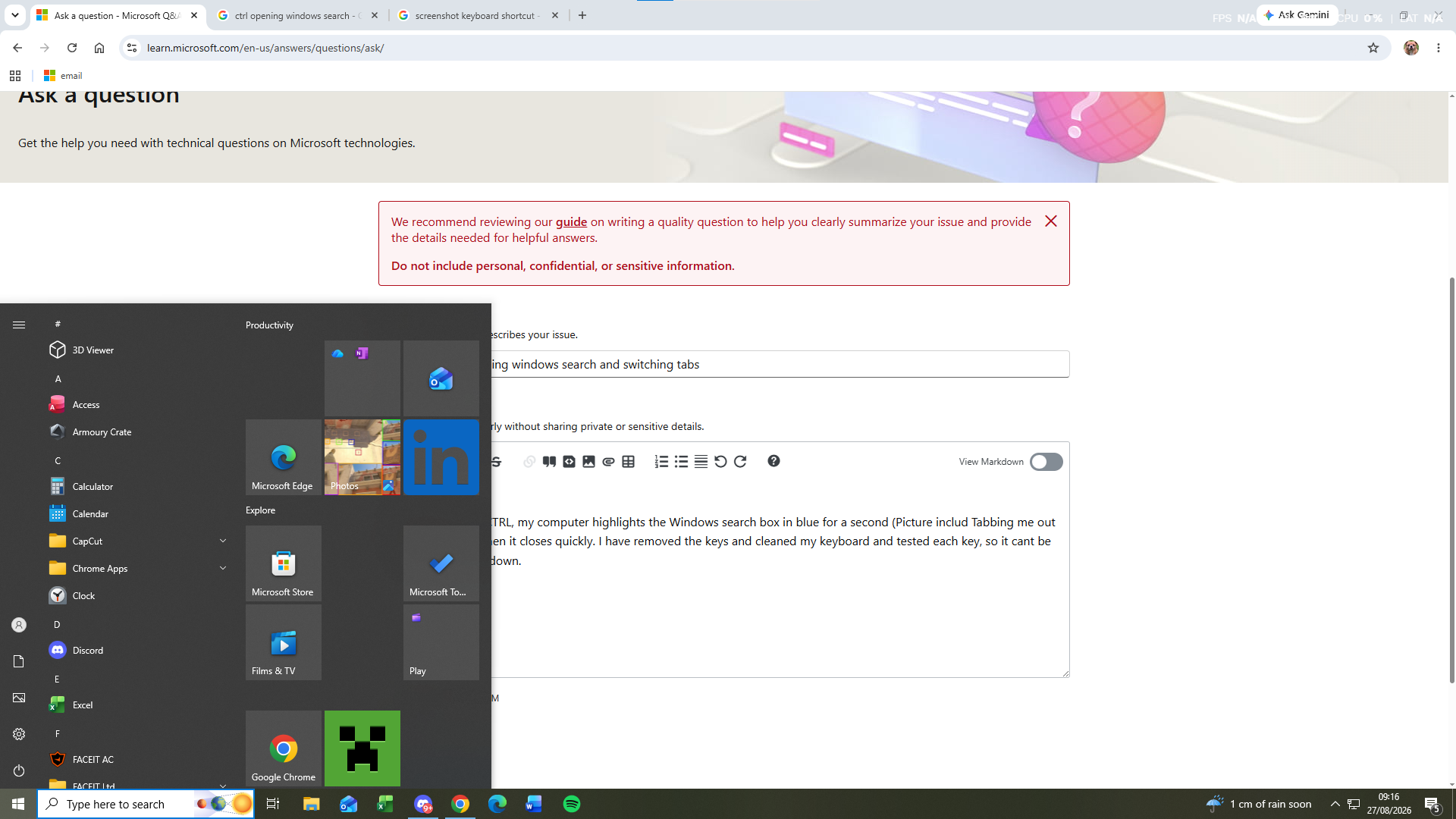Apply strikethrough formatting
The width and height of the screenshot is (1456, 819).
point(497,462)
